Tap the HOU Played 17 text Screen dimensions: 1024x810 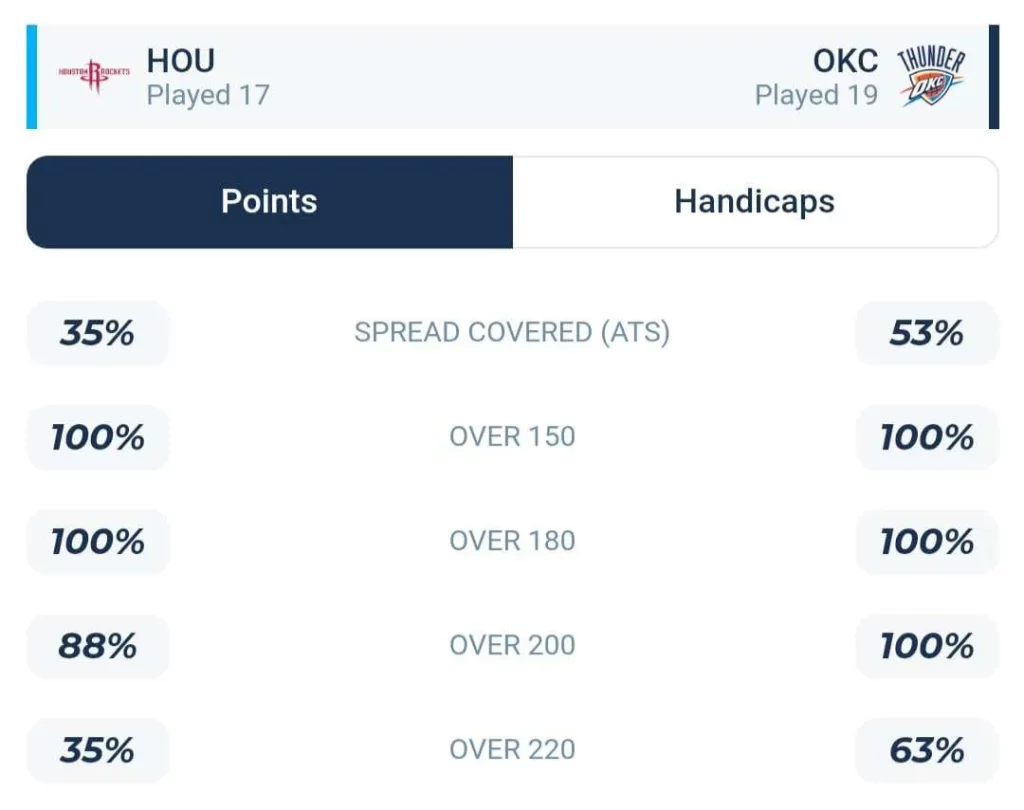point(208,95)
